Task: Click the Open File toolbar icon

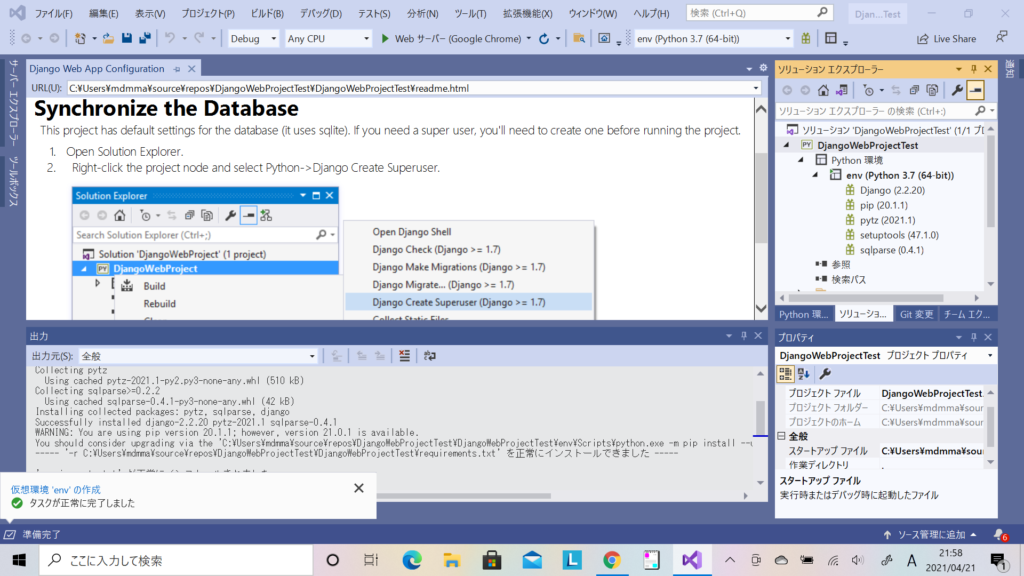Action: (108, 39)
